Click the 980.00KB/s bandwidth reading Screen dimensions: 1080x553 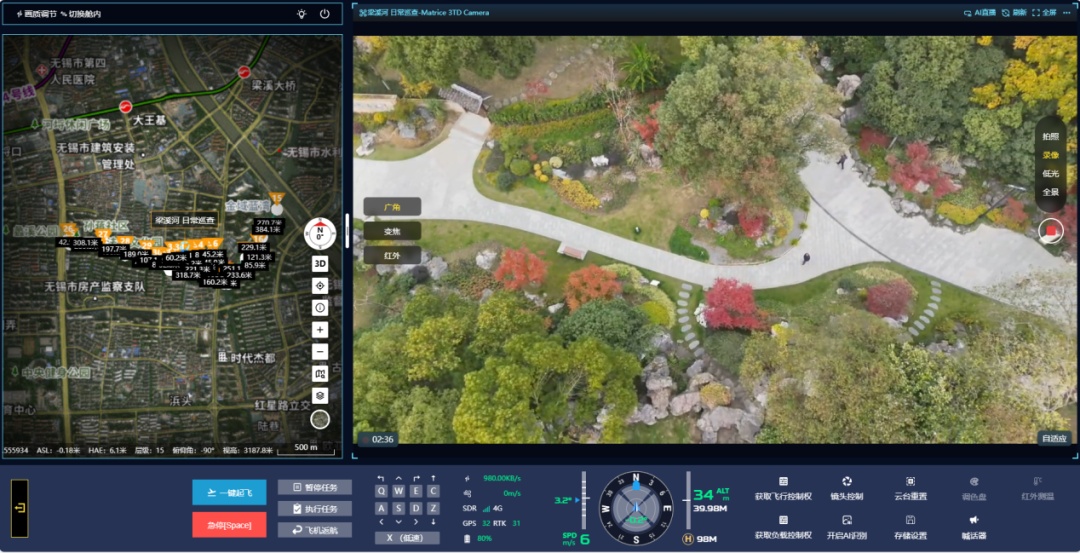[501, 478]
